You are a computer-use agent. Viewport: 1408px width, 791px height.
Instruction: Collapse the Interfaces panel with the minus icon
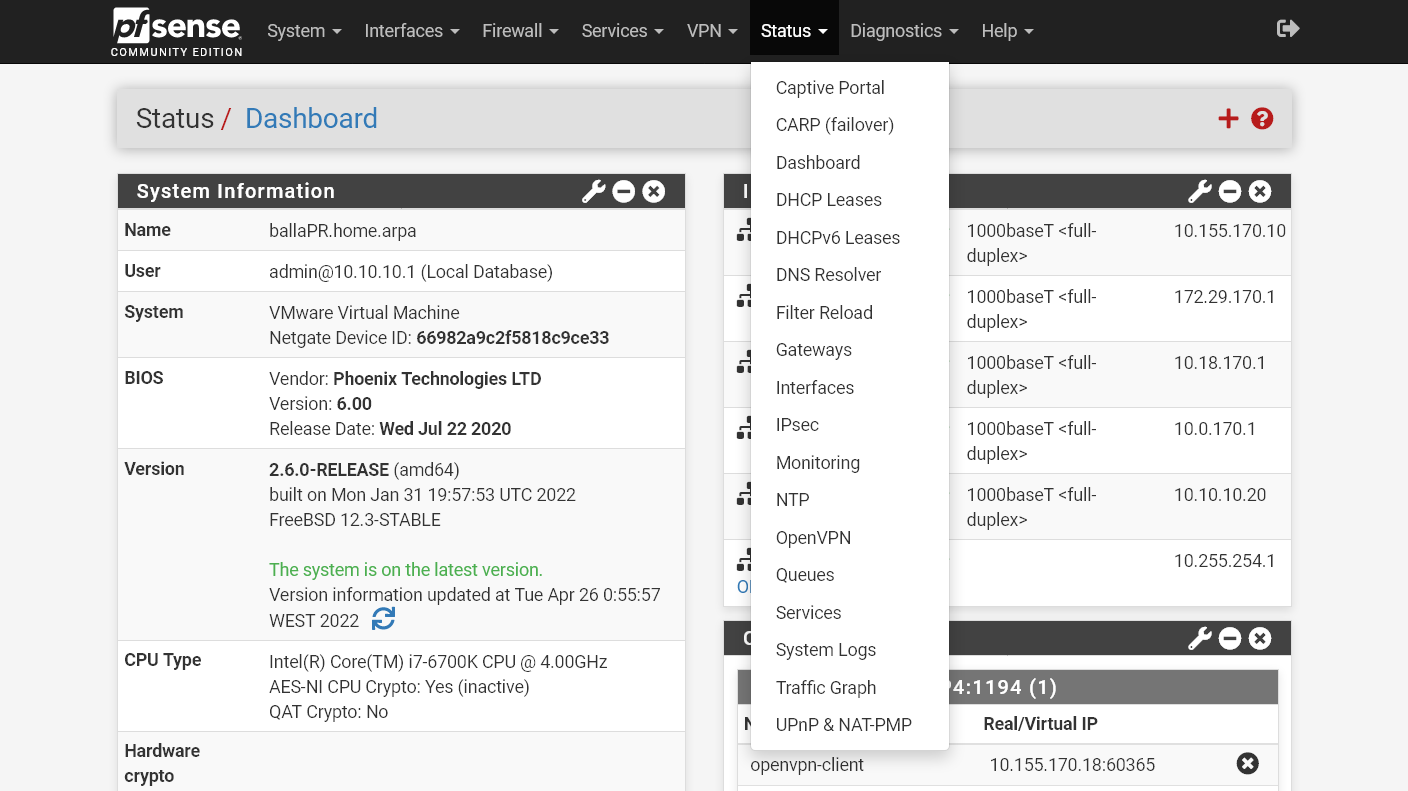pos(1230,191)
